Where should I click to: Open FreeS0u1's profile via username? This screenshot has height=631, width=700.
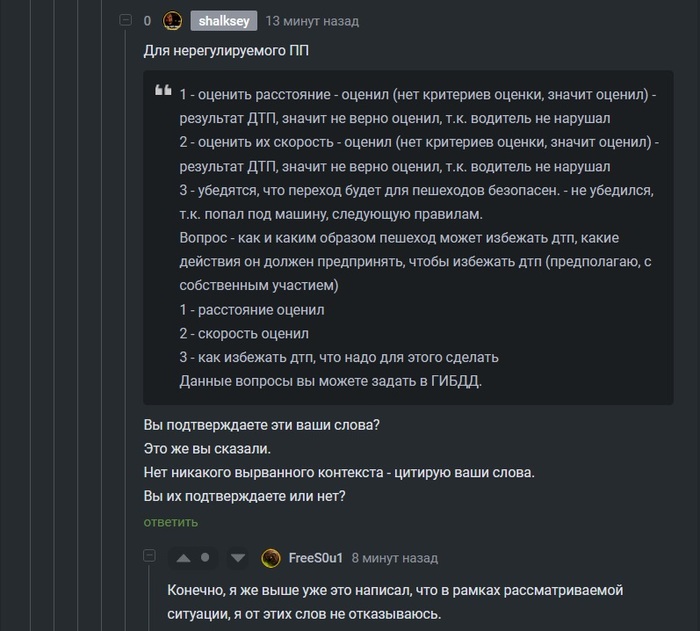click(x=315, y=558)
